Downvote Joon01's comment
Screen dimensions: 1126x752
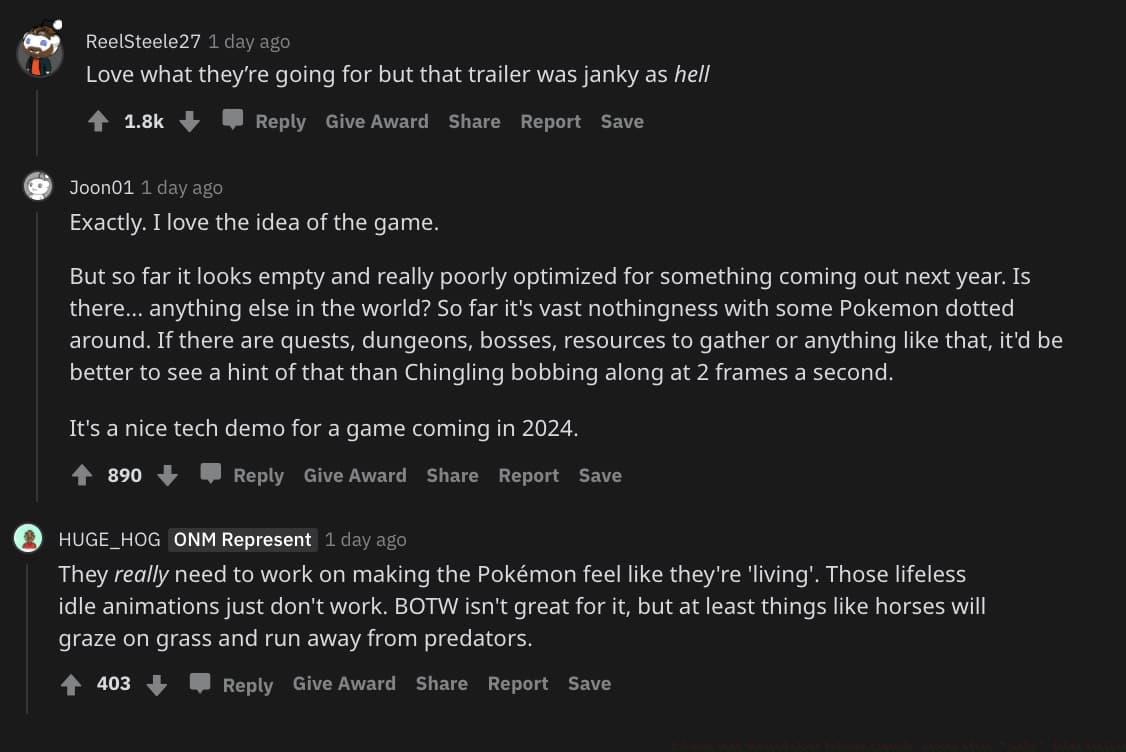click(168, 476)
